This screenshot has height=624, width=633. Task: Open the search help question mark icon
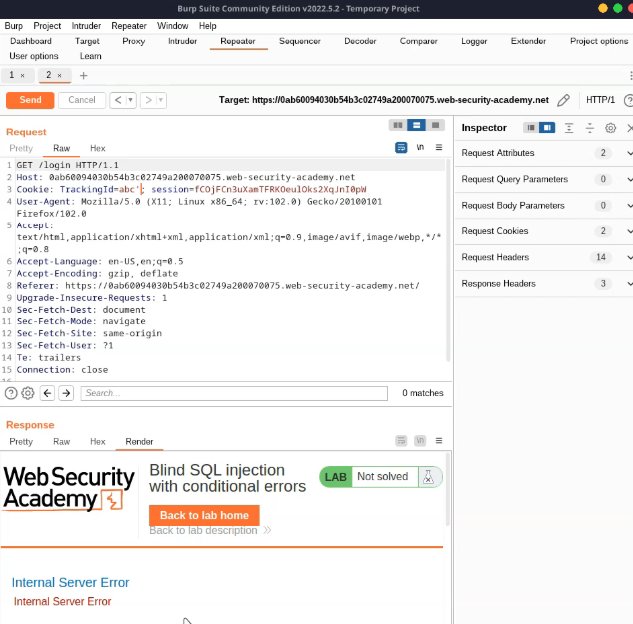click(x=11, y=393)
